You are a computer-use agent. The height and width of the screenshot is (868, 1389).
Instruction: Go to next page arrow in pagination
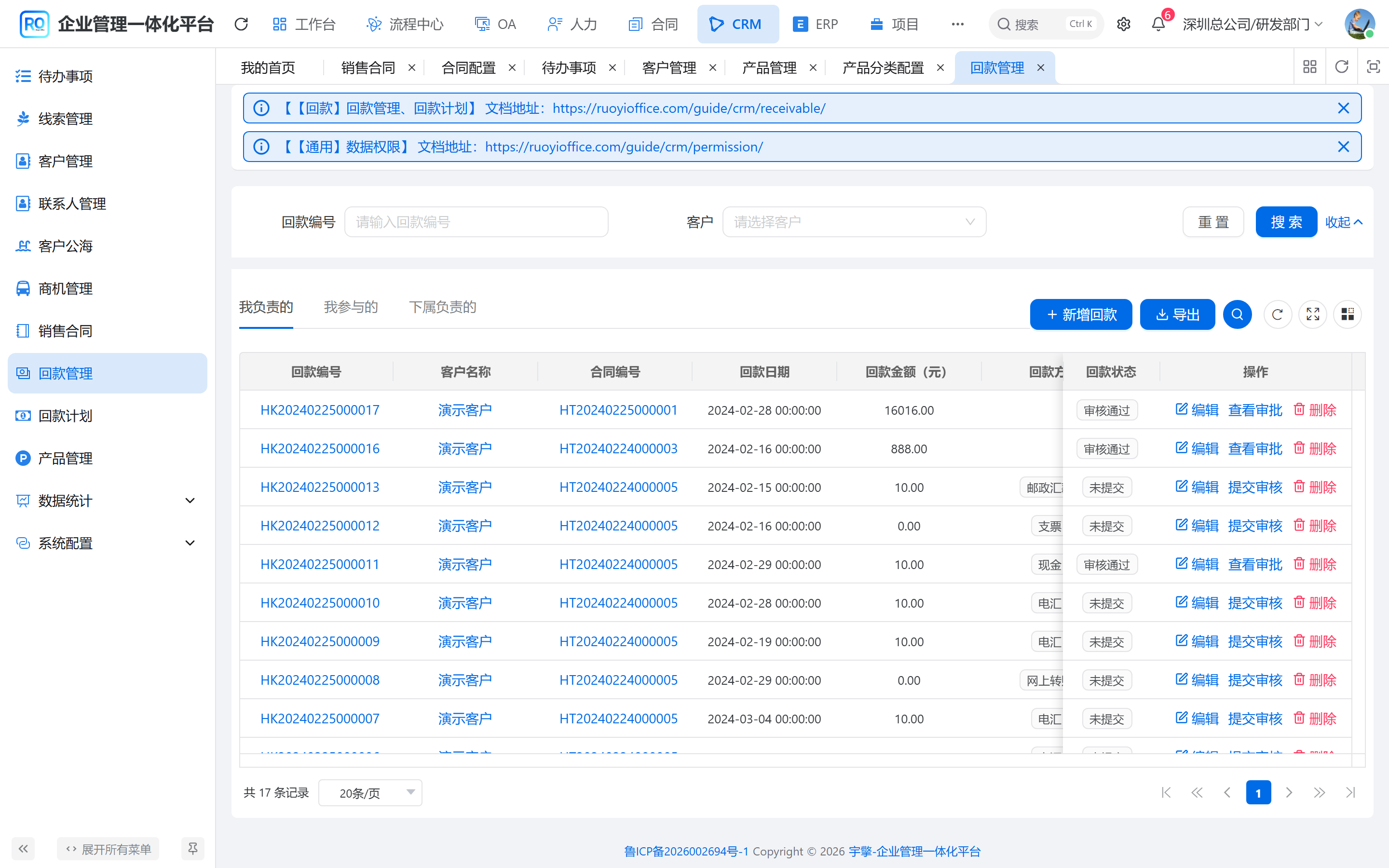pyautogui.click(x=1289, y=793)
